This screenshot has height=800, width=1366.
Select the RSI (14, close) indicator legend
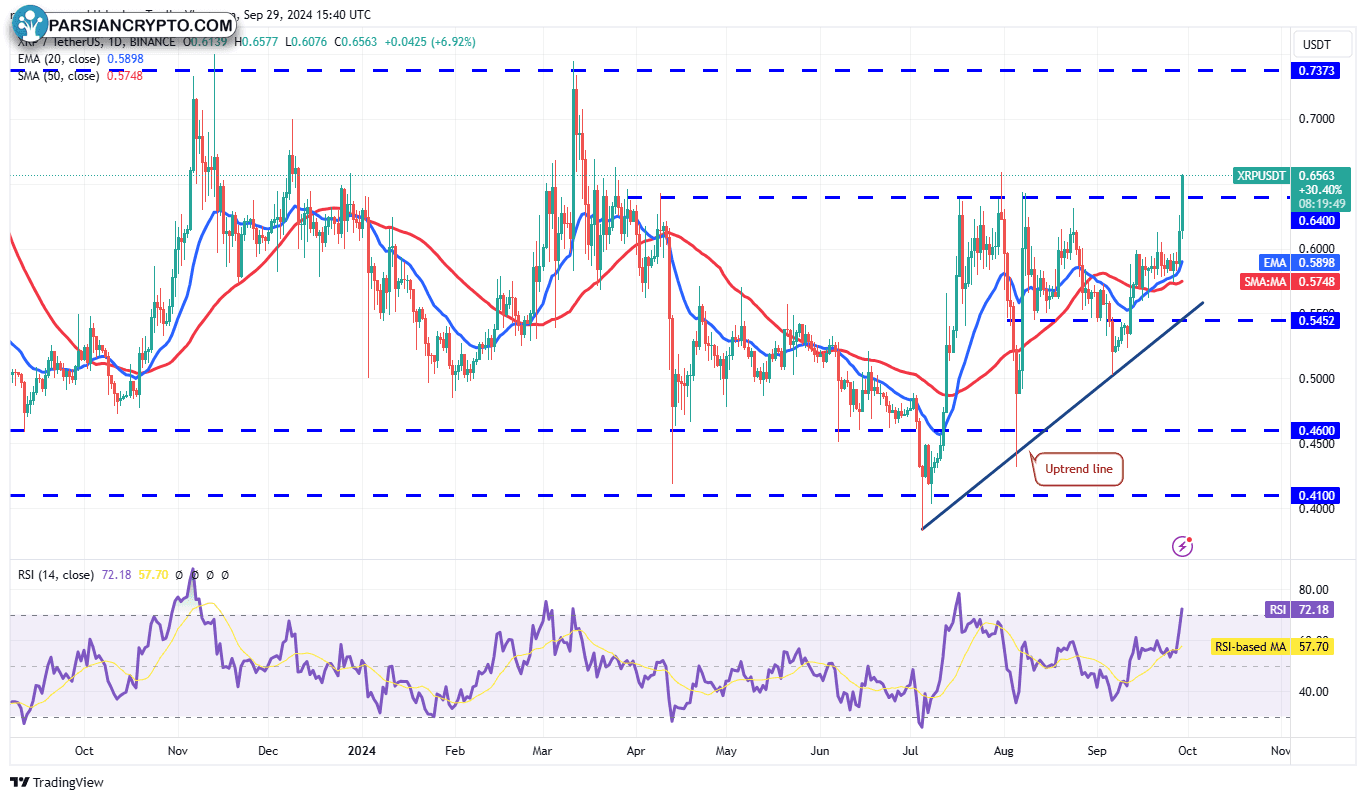tap(56, 575)
